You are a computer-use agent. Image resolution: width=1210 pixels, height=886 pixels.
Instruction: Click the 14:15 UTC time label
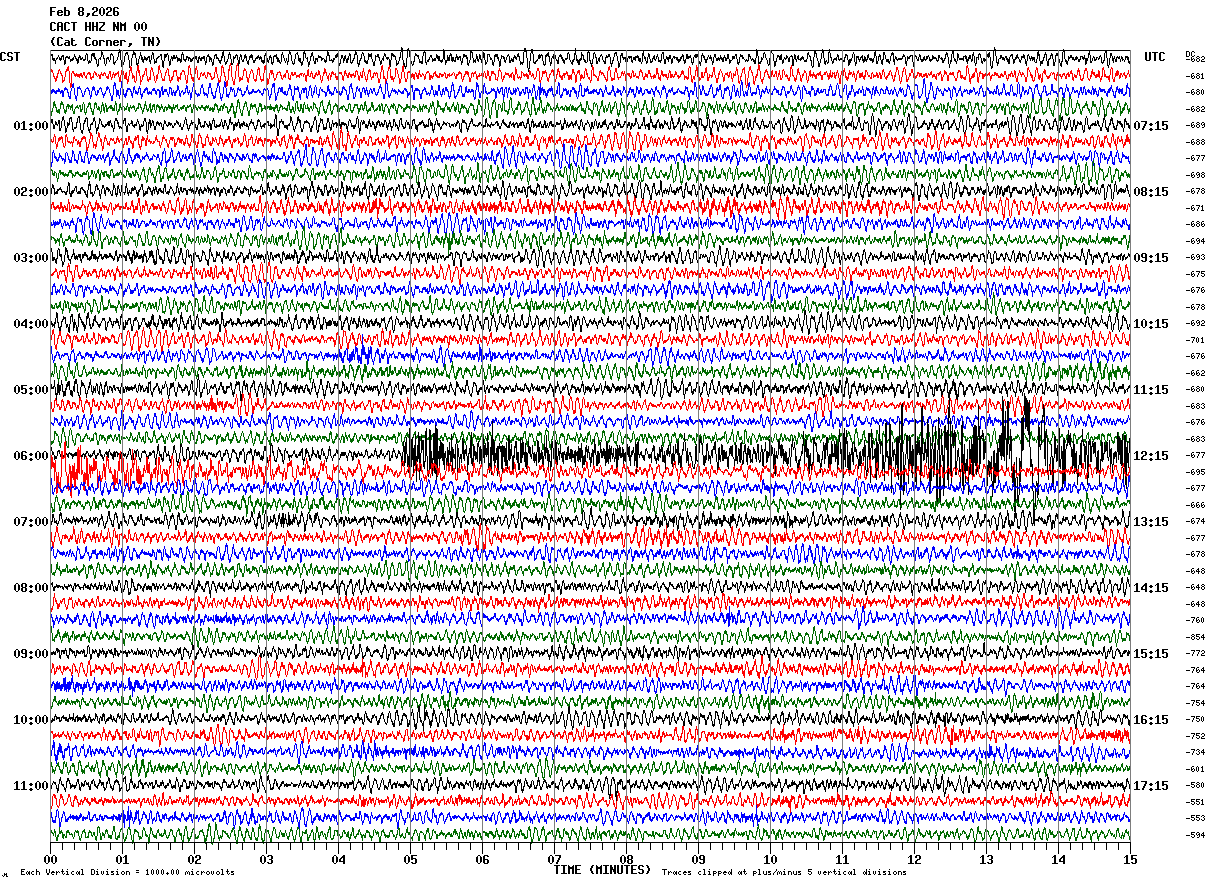click(1151, 588)
